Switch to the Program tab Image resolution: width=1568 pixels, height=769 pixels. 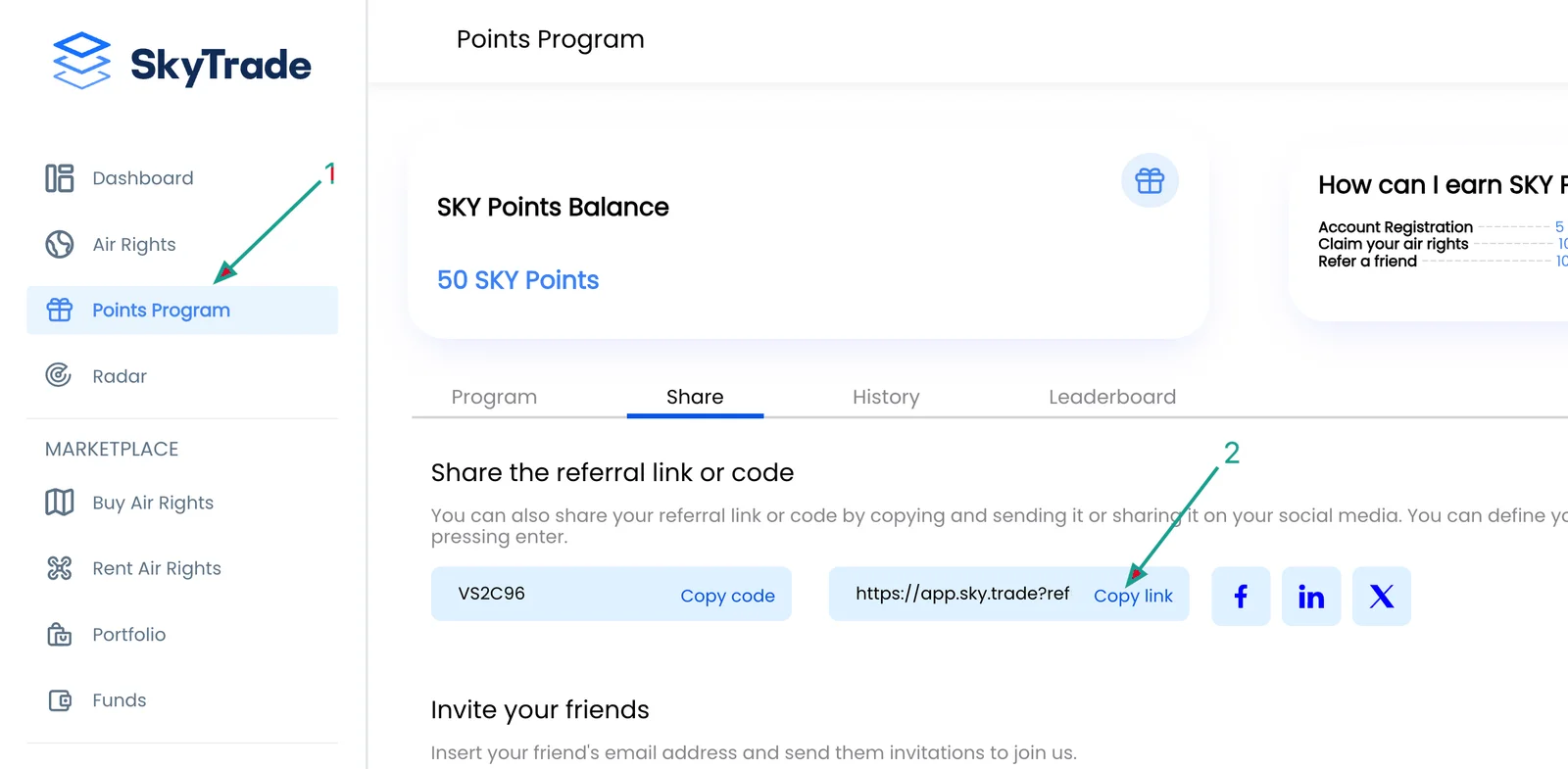coord(494,397)
